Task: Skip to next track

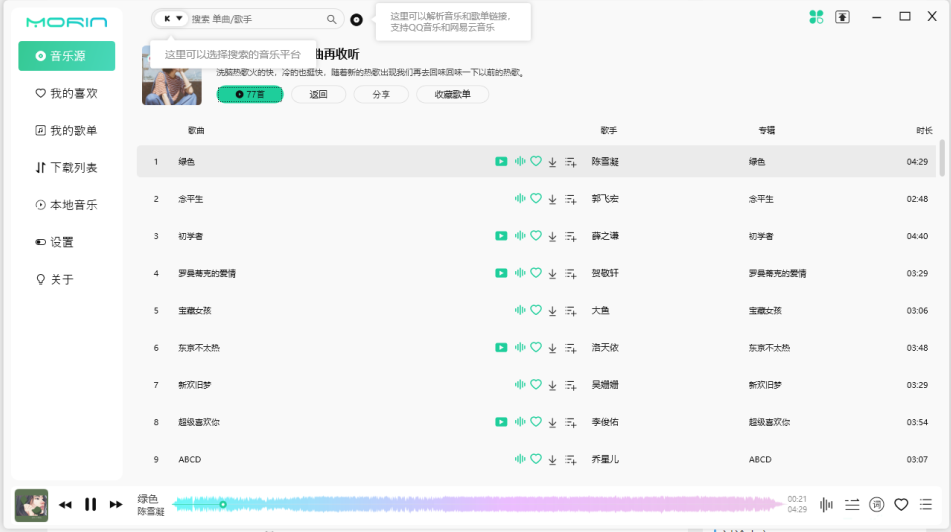Action: click(116, 505)
